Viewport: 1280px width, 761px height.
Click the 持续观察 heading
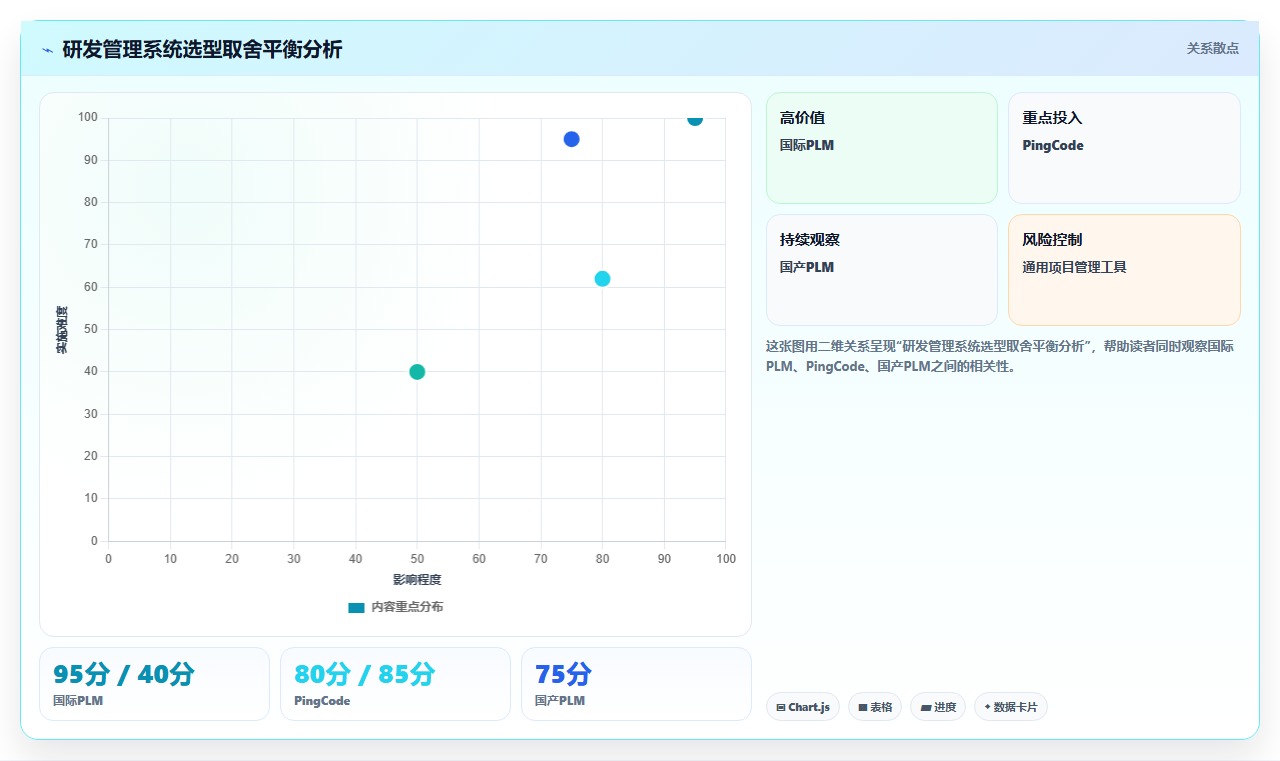coord(810,240)
